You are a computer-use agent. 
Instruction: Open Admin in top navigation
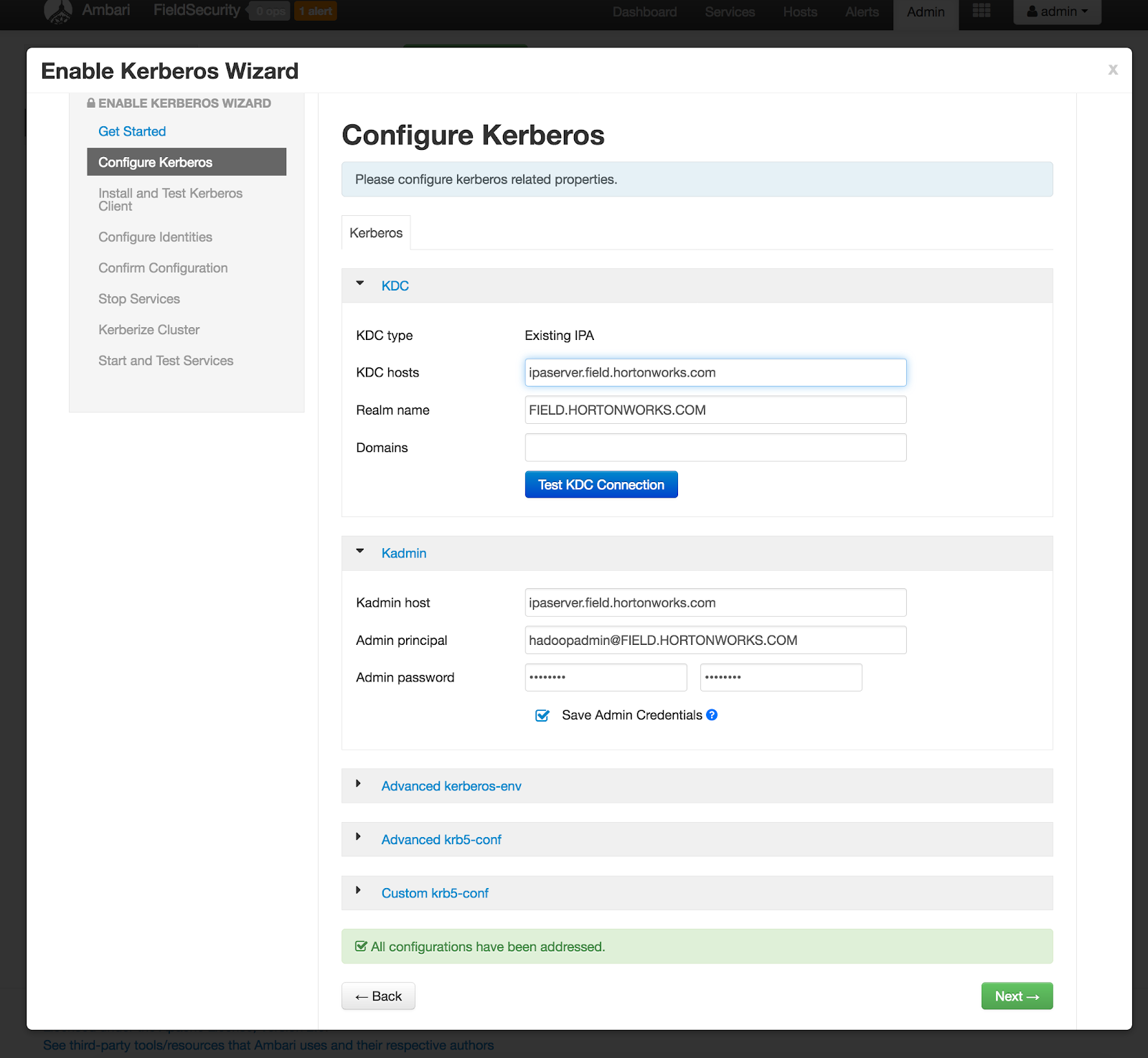(926, 12)
